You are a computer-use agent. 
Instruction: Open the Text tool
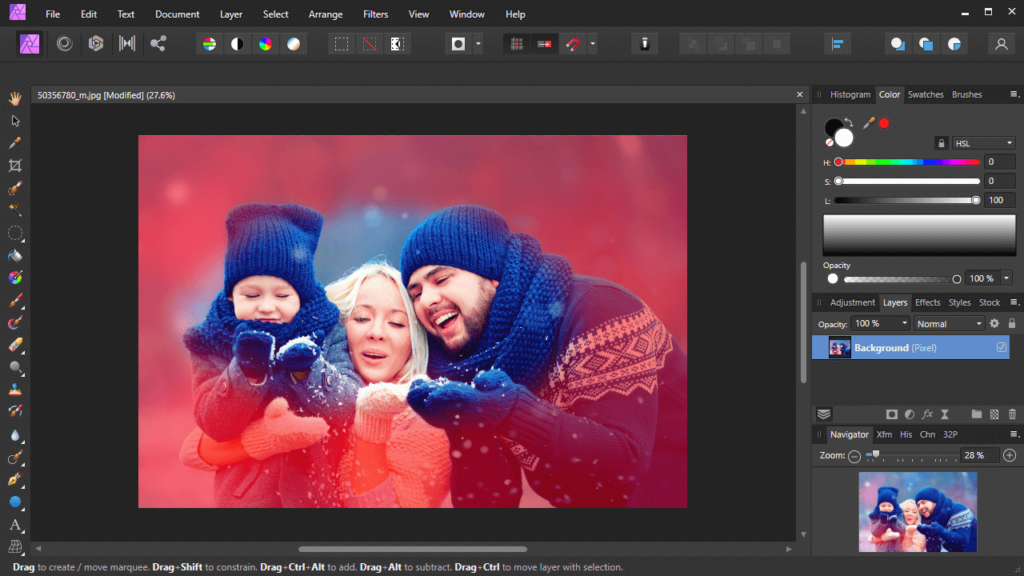click(14, 525)
